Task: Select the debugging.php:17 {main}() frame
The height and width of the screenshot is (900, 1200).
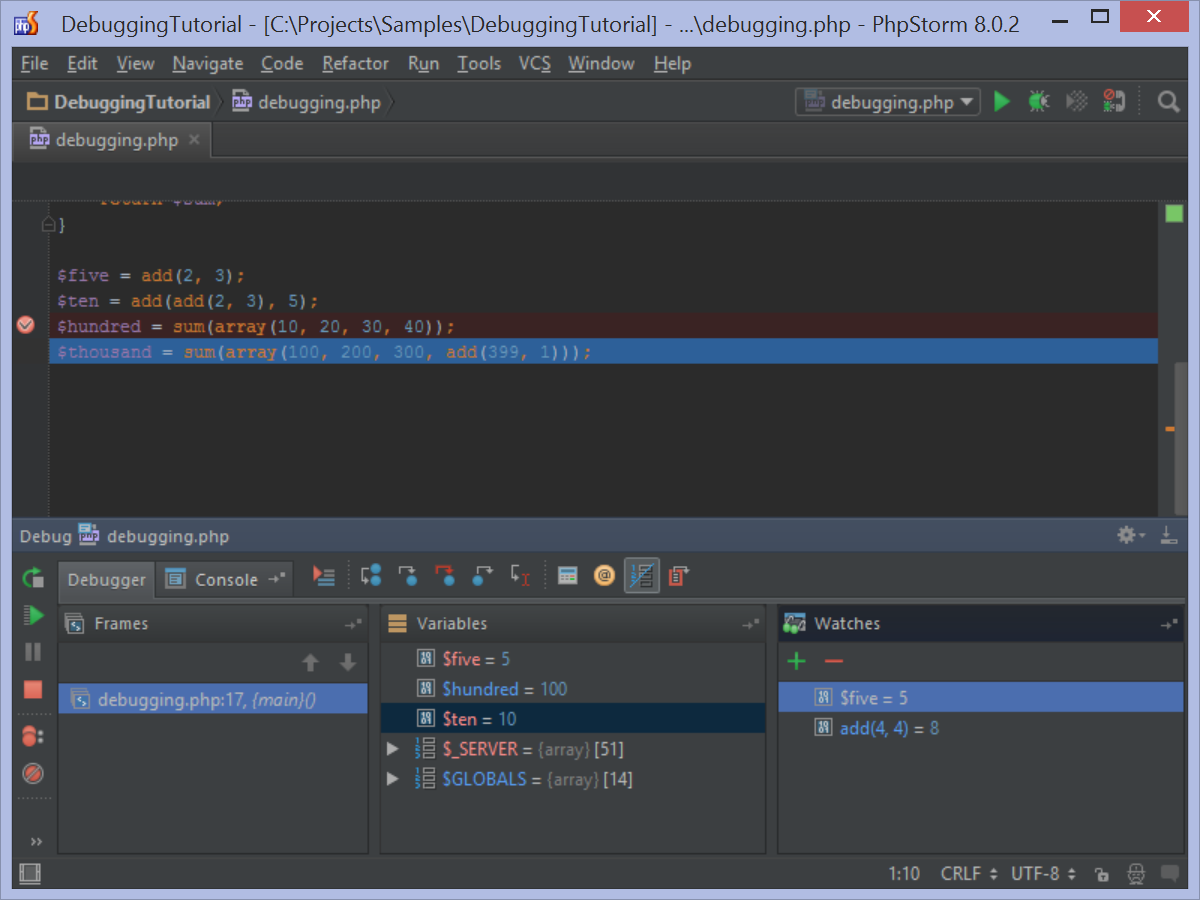Action: point(213,699)
